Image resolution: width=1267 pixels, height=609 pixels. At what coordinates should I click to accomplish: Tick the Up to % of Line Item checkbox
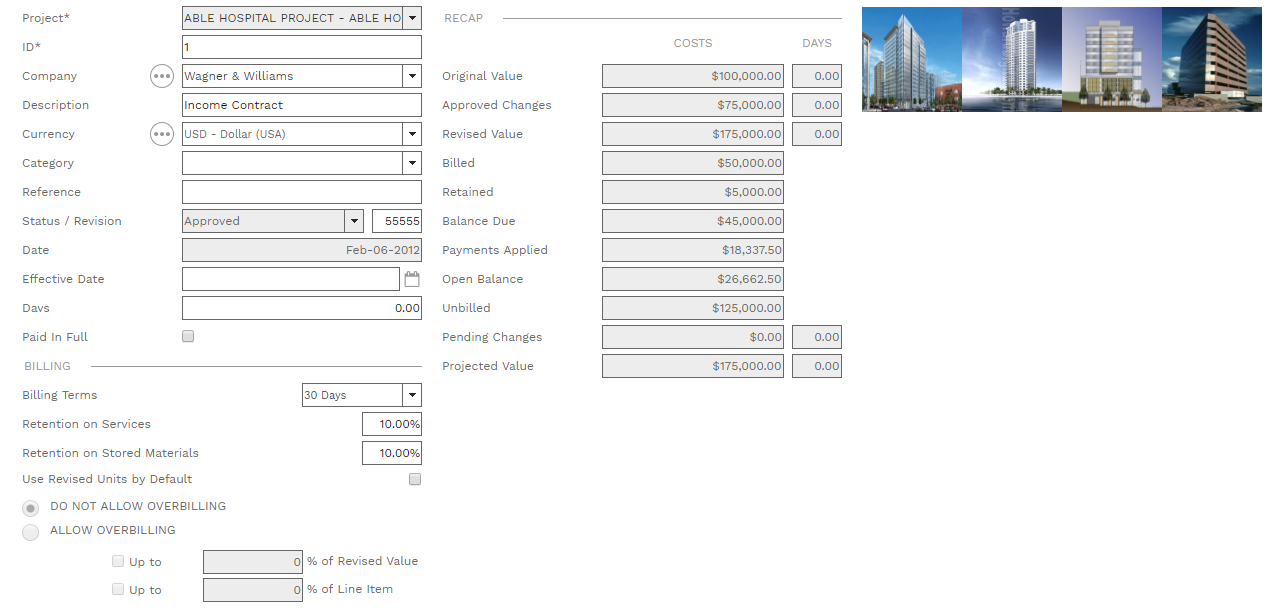[119, 590]
